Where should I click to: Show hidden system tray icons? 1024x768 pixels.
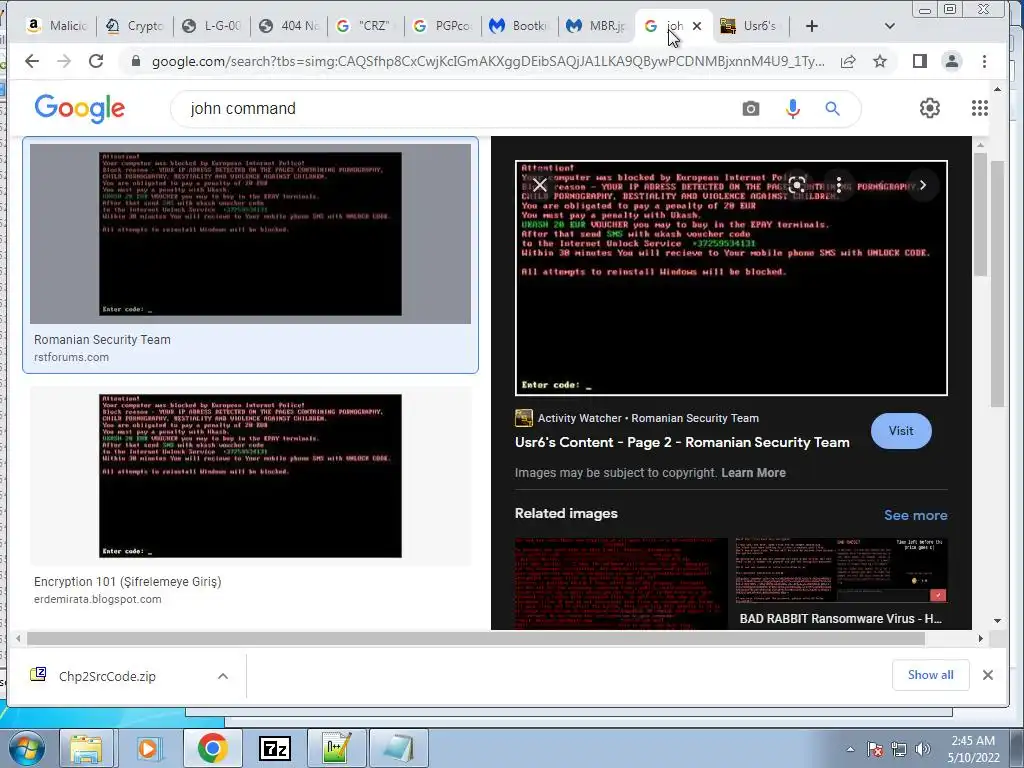point(850,750)
